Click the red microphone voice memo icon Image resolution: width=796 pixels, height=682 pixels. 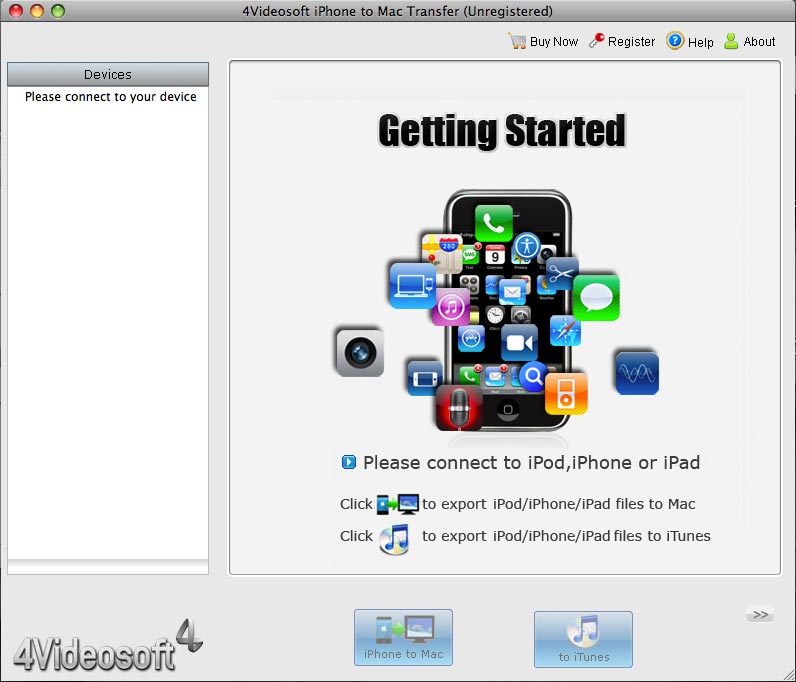[459, 408]
